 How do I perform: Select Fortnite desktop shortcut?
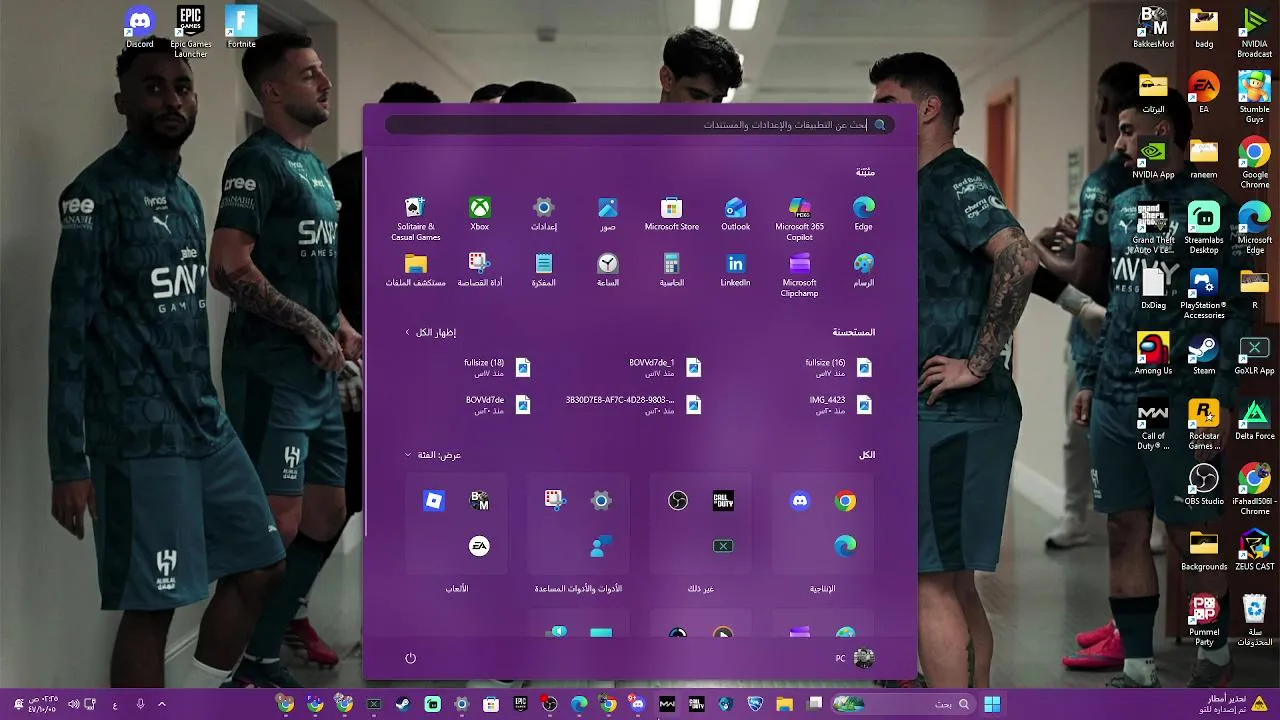tap(241, 27)
